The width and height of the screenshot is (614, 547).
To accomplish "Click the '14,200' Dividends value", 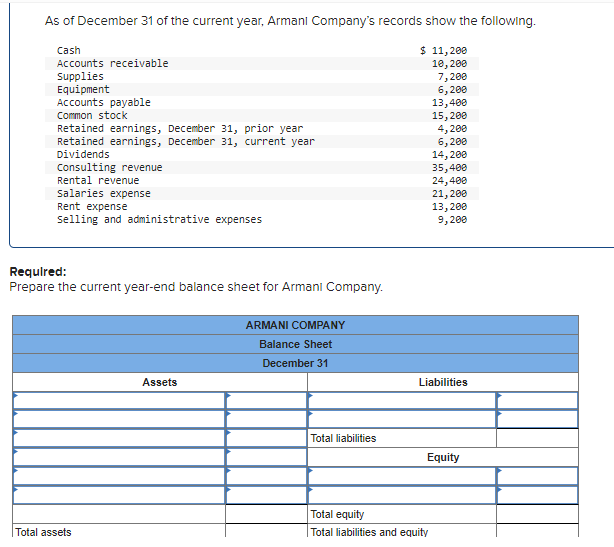I will (450, 154).
